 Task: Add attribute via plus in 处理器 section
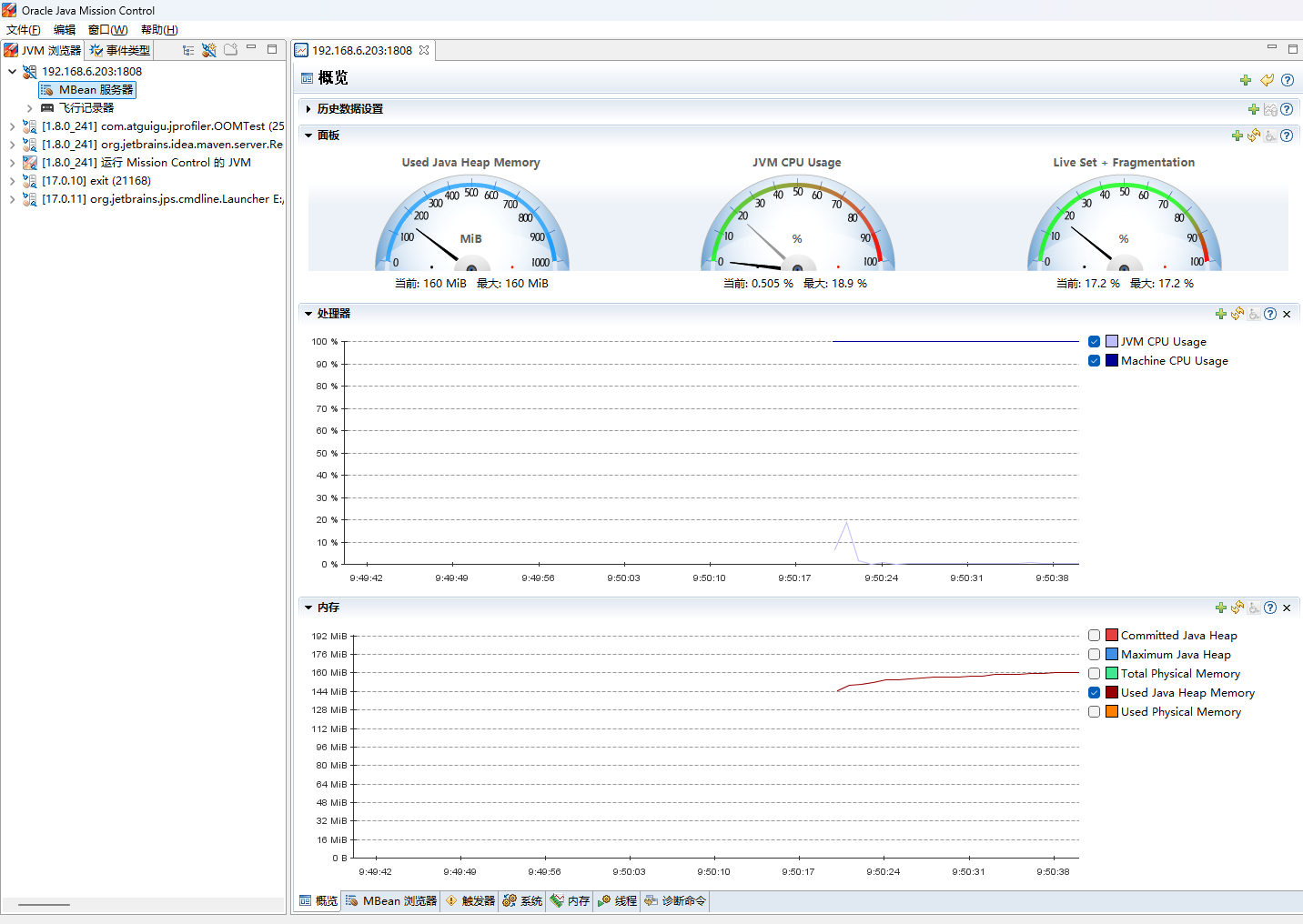click(x=1221, y=314)
